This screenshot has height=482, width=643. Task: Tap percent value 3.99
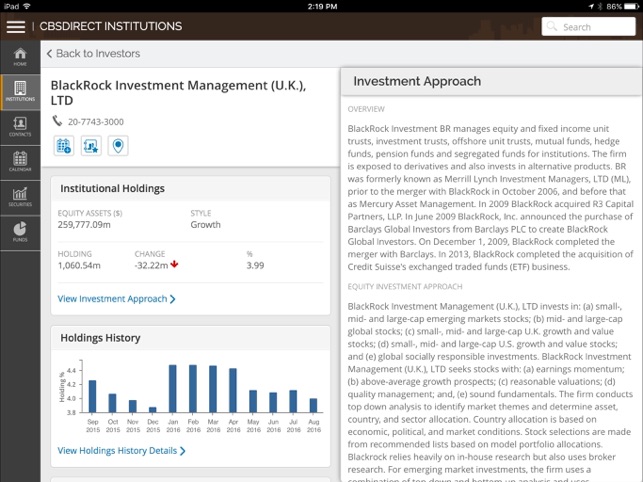pos(255,265)
